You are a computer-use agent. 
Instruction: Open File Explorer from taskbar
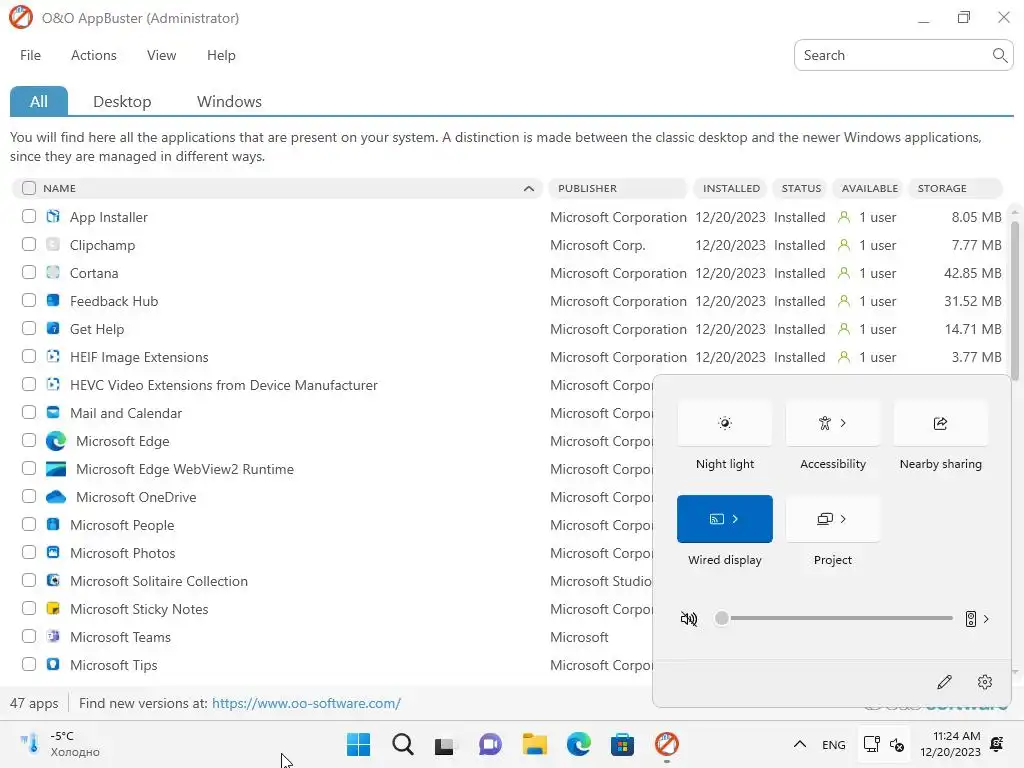tap(534, 744)
